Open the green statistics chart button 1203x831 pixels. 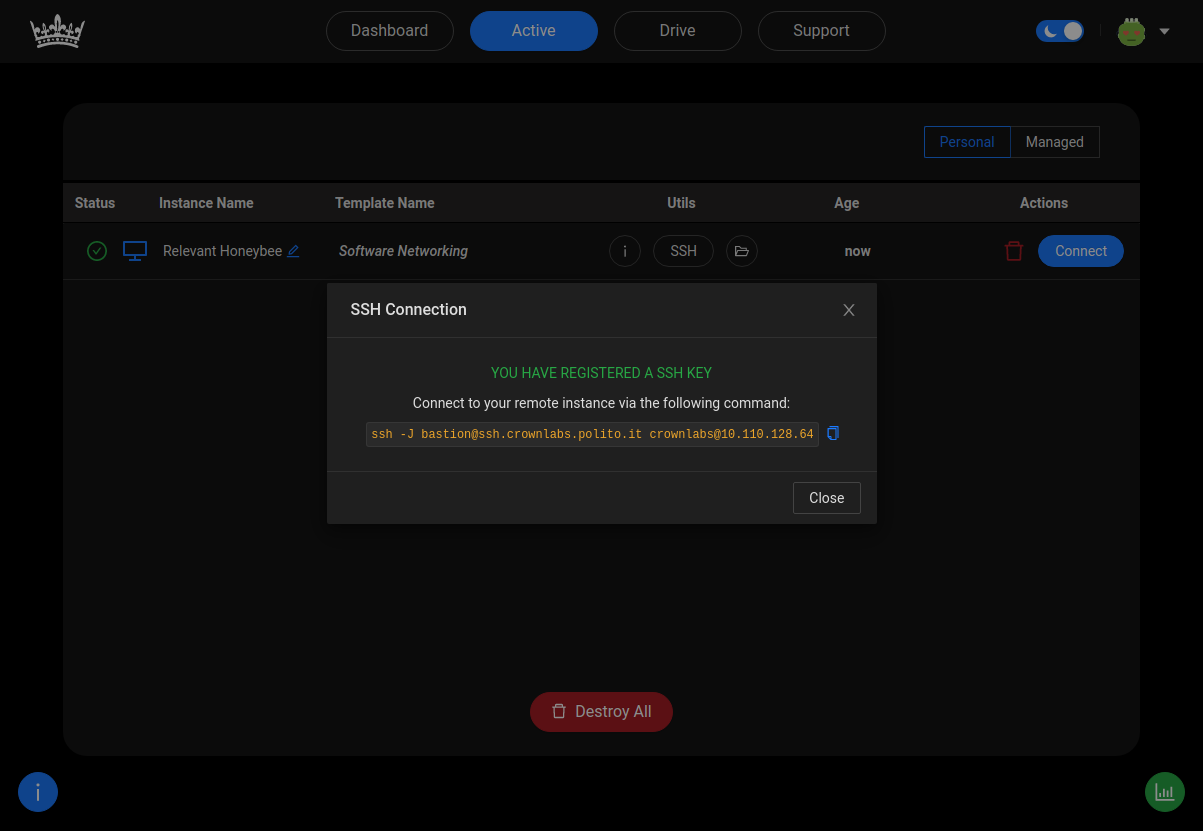click(x=1164, y=792)
